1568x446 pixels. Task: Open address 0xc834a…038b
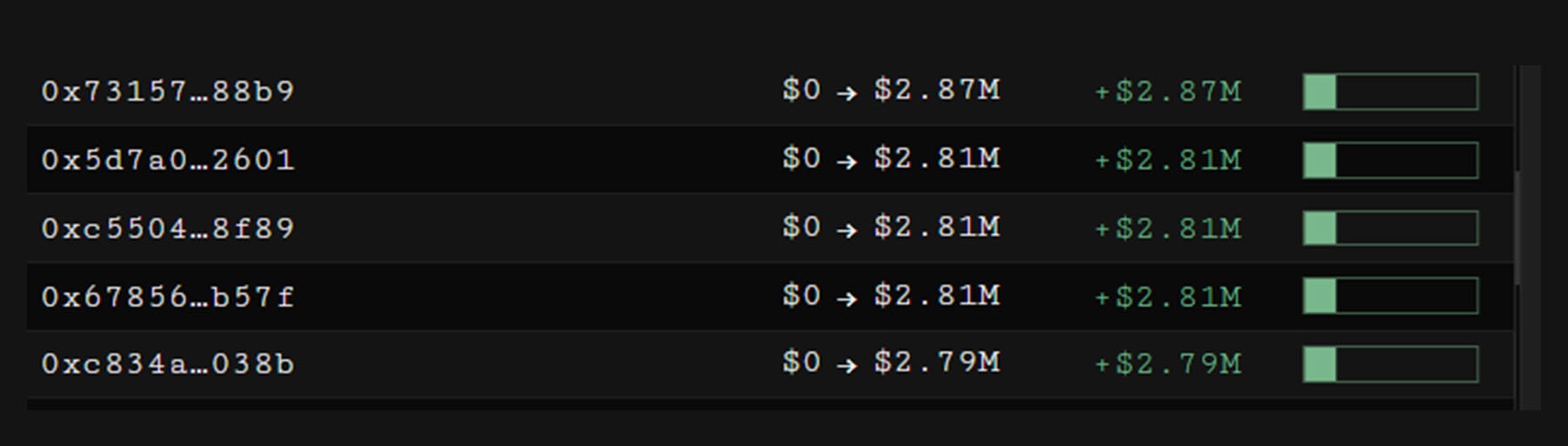[x=168, y=364]
